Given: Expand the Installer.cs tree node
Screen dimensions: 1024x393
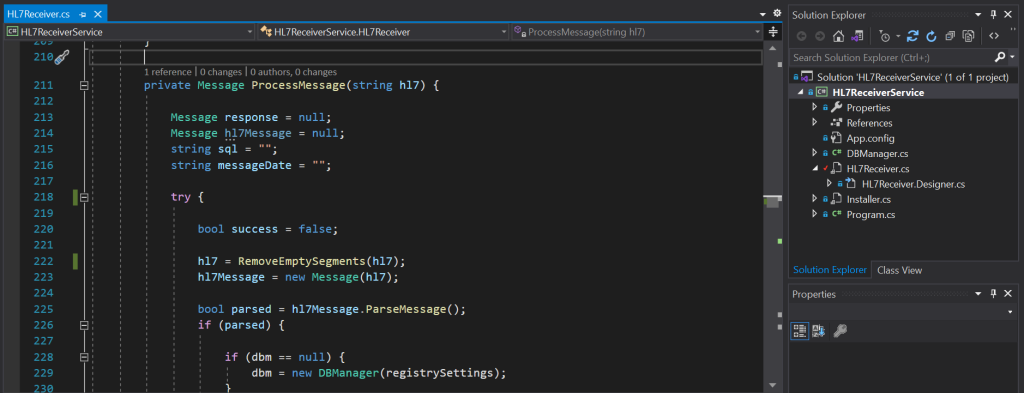Looking at the screenshot, I should [x=814, y=199].
